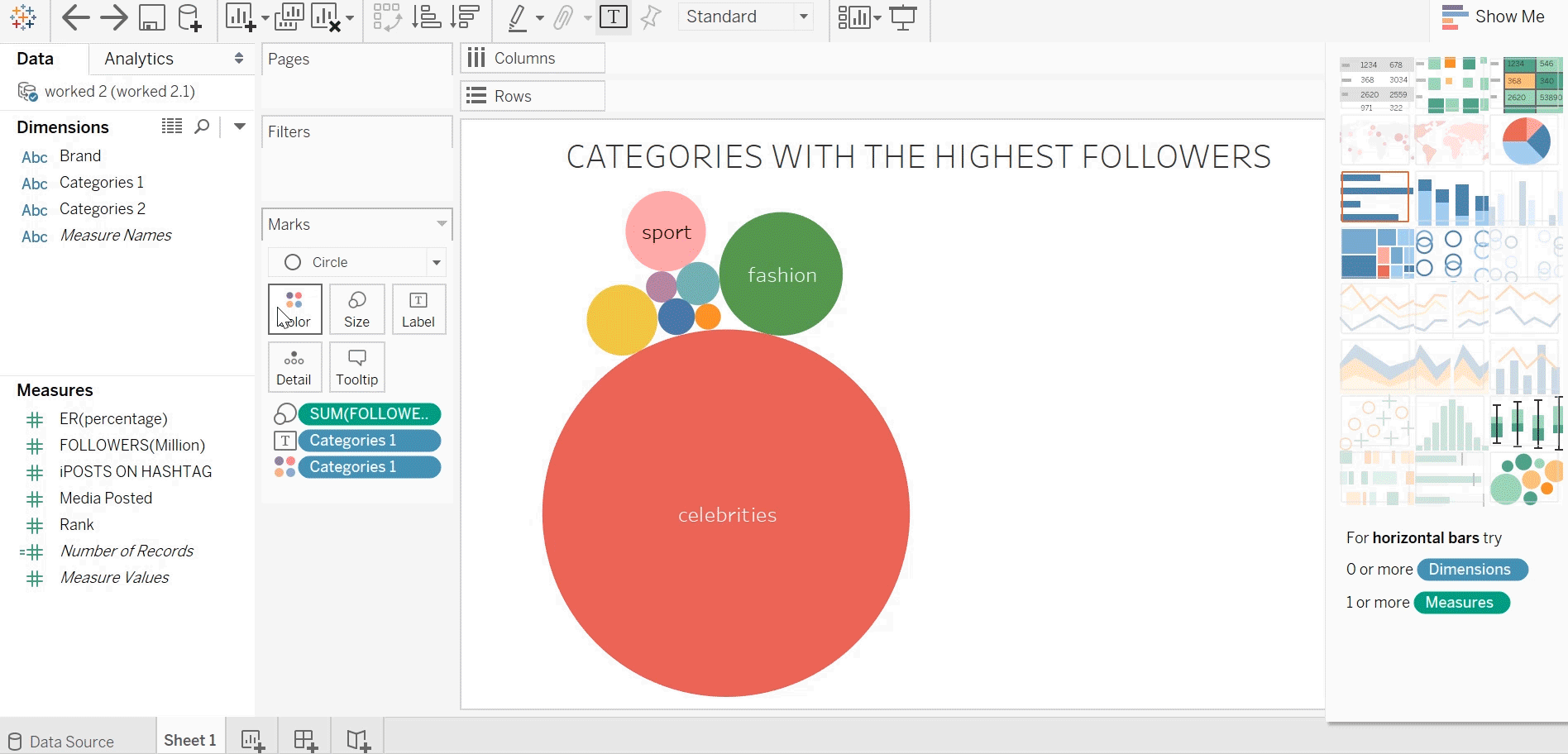Click the New Dashboard button at the bottom
The height and width of the screenshot is (754, 1568).
(x=304, y=740)
